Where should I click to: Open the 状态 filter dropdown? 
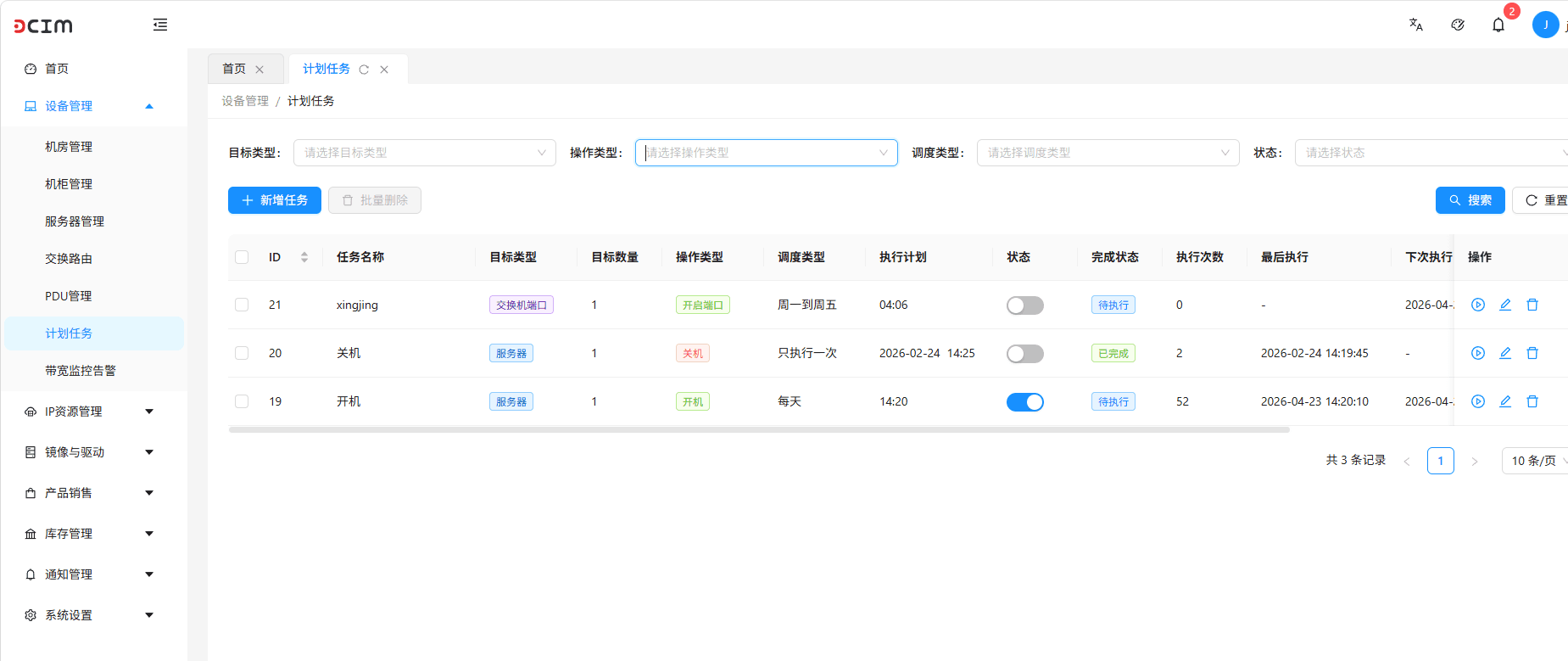(x=1431, y=153)
